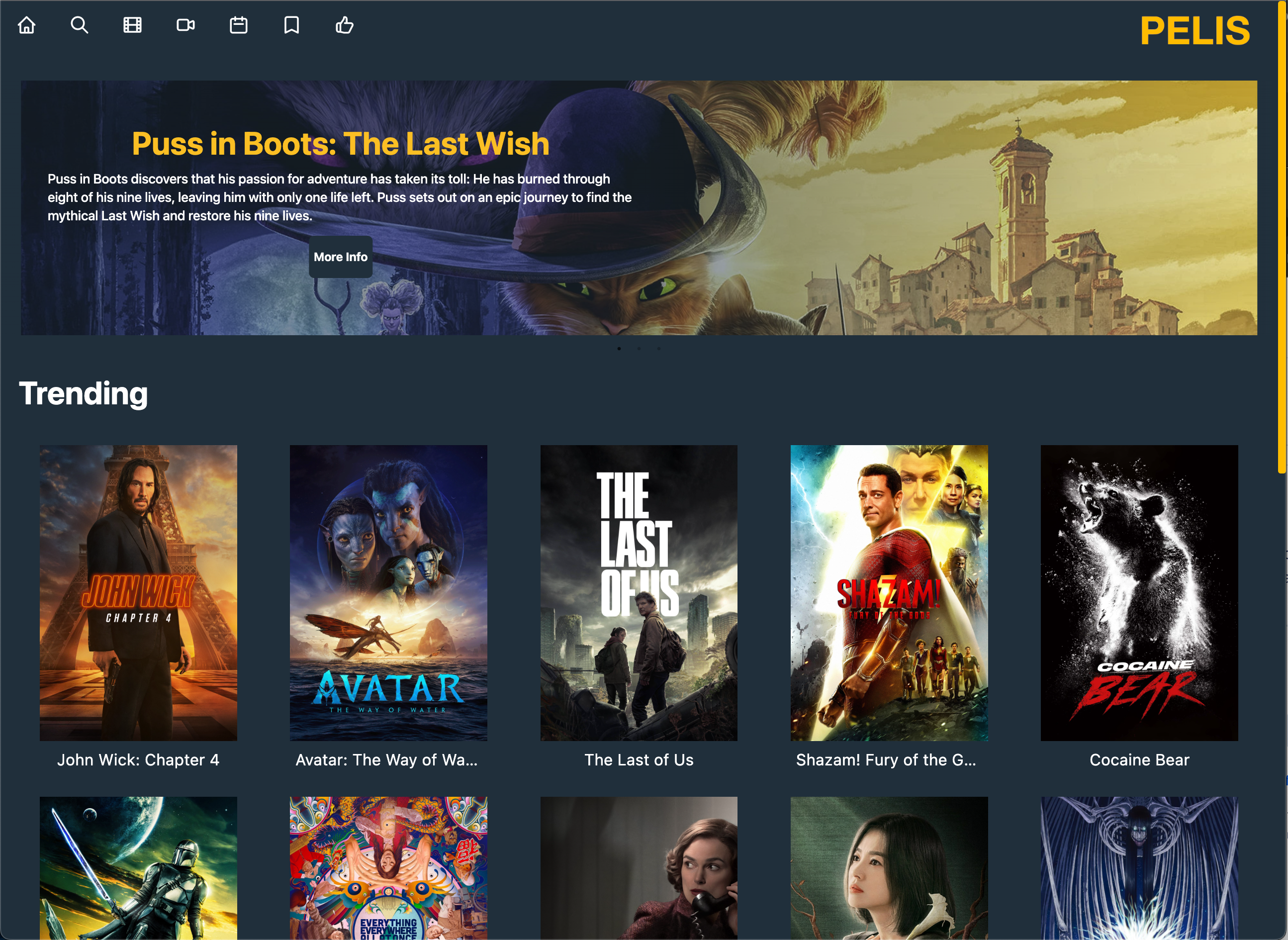The width and height of the screenshot is (1288, 940).
Task: Open the Puss in Boots: The Last Wish title
Action: coord(340,143)
